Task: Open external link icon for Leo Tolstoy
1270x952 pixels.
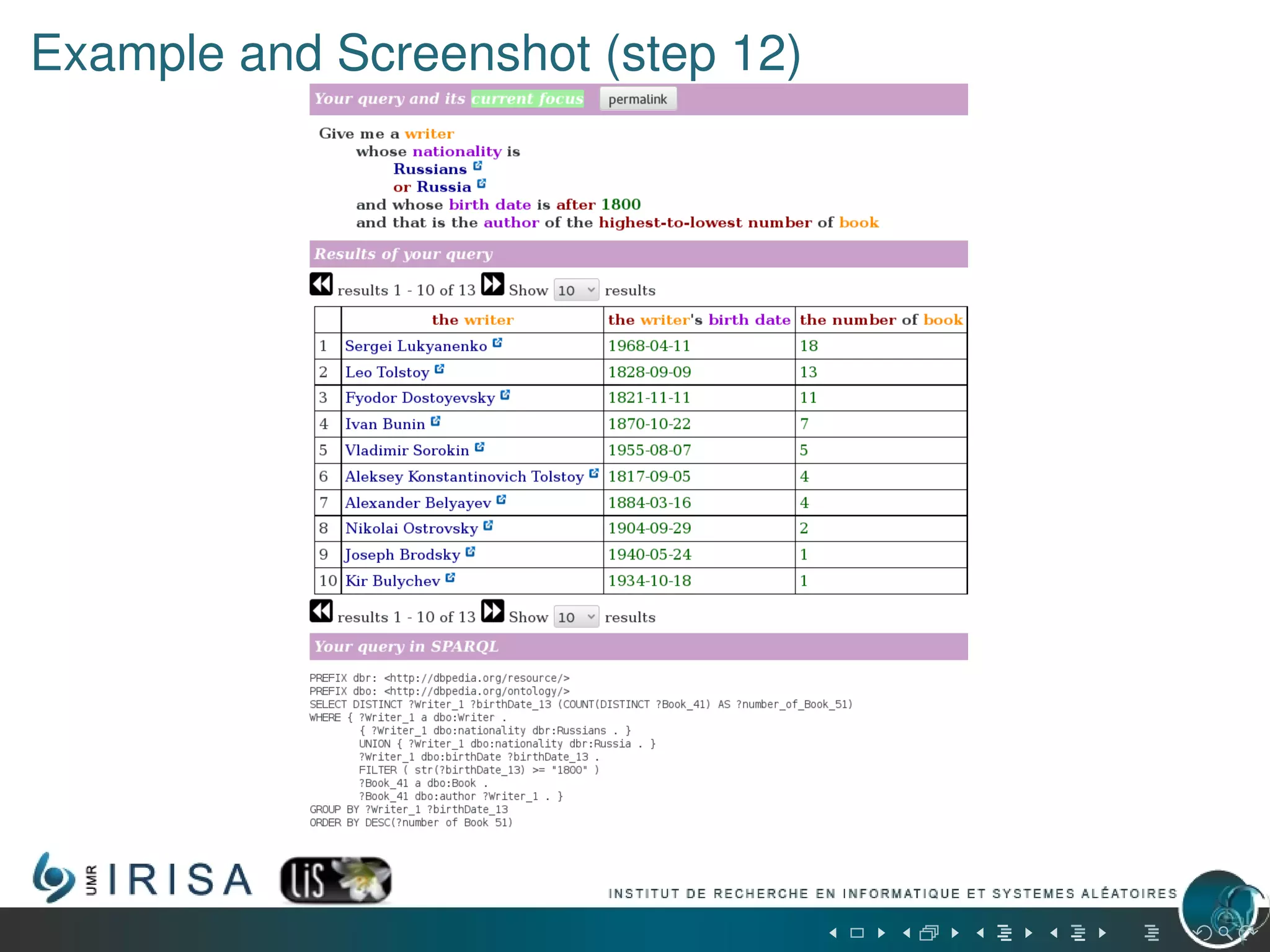Action: pos(440,369)
